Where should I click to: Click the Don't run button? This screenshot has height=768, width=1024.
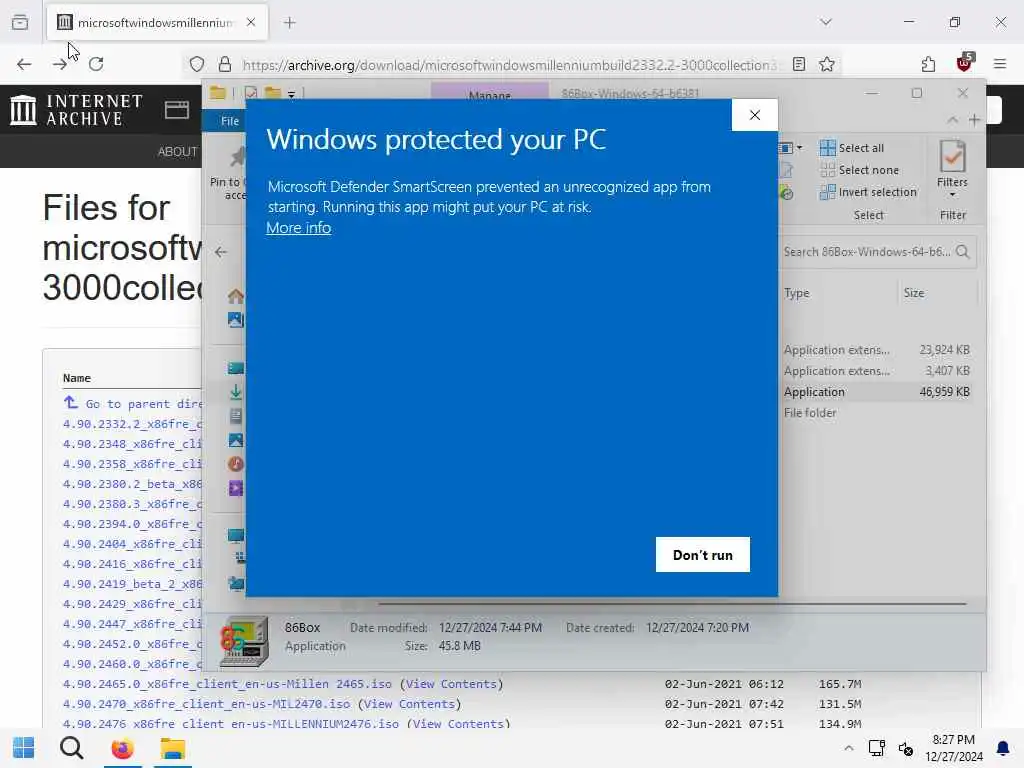tap(703, 554)
